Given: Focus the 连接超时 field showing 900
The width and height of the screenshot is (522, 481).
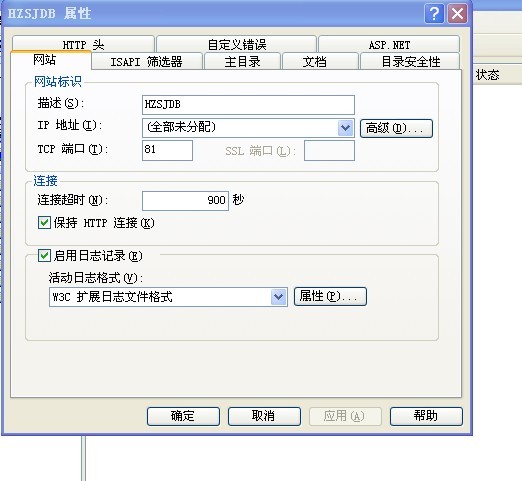Looking at the screenshot, I should pyautogui.click(x=185, y=201).
